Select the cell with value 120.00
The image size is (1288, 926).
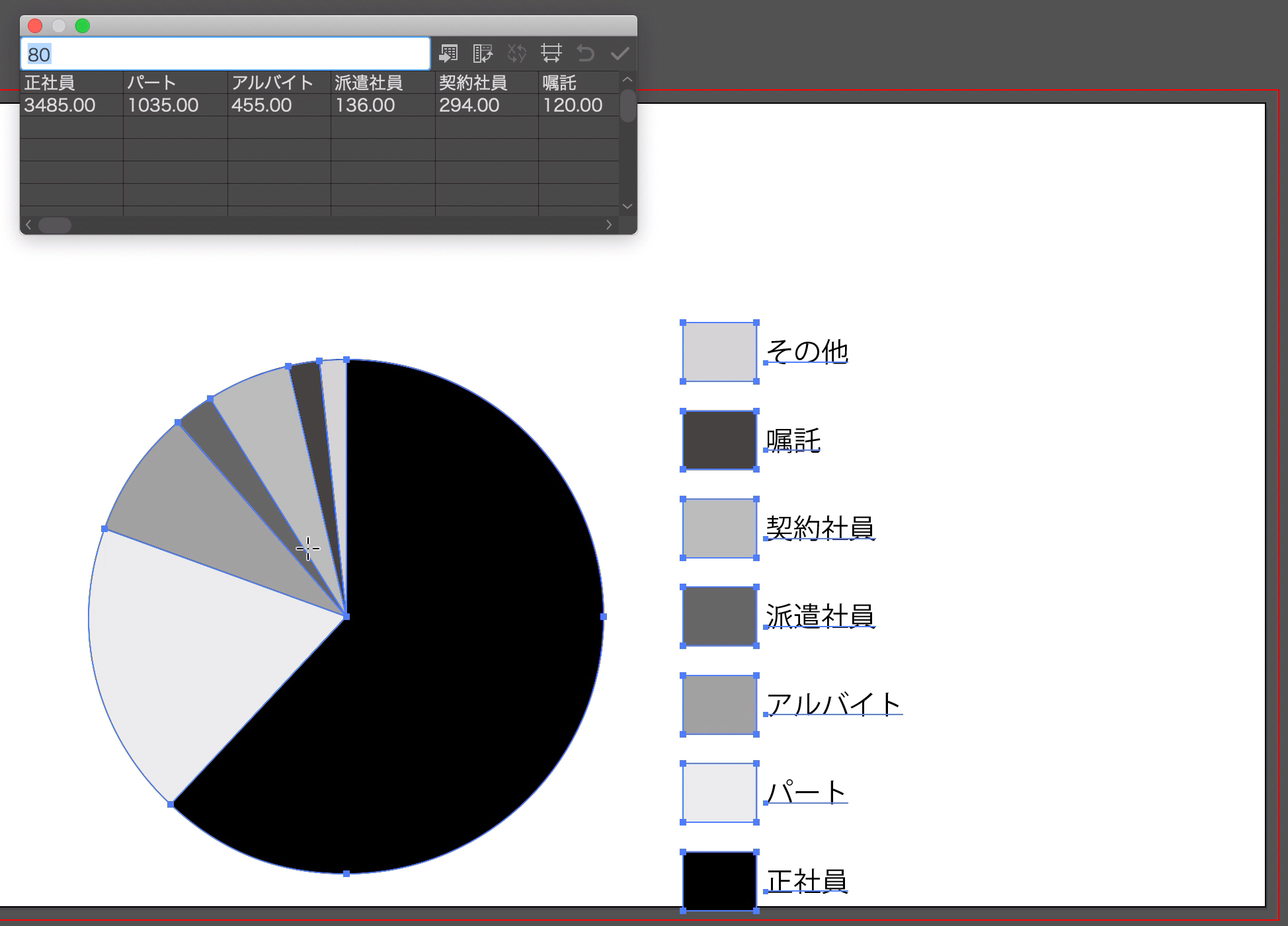pyautogui.click(x=579, y=105)
